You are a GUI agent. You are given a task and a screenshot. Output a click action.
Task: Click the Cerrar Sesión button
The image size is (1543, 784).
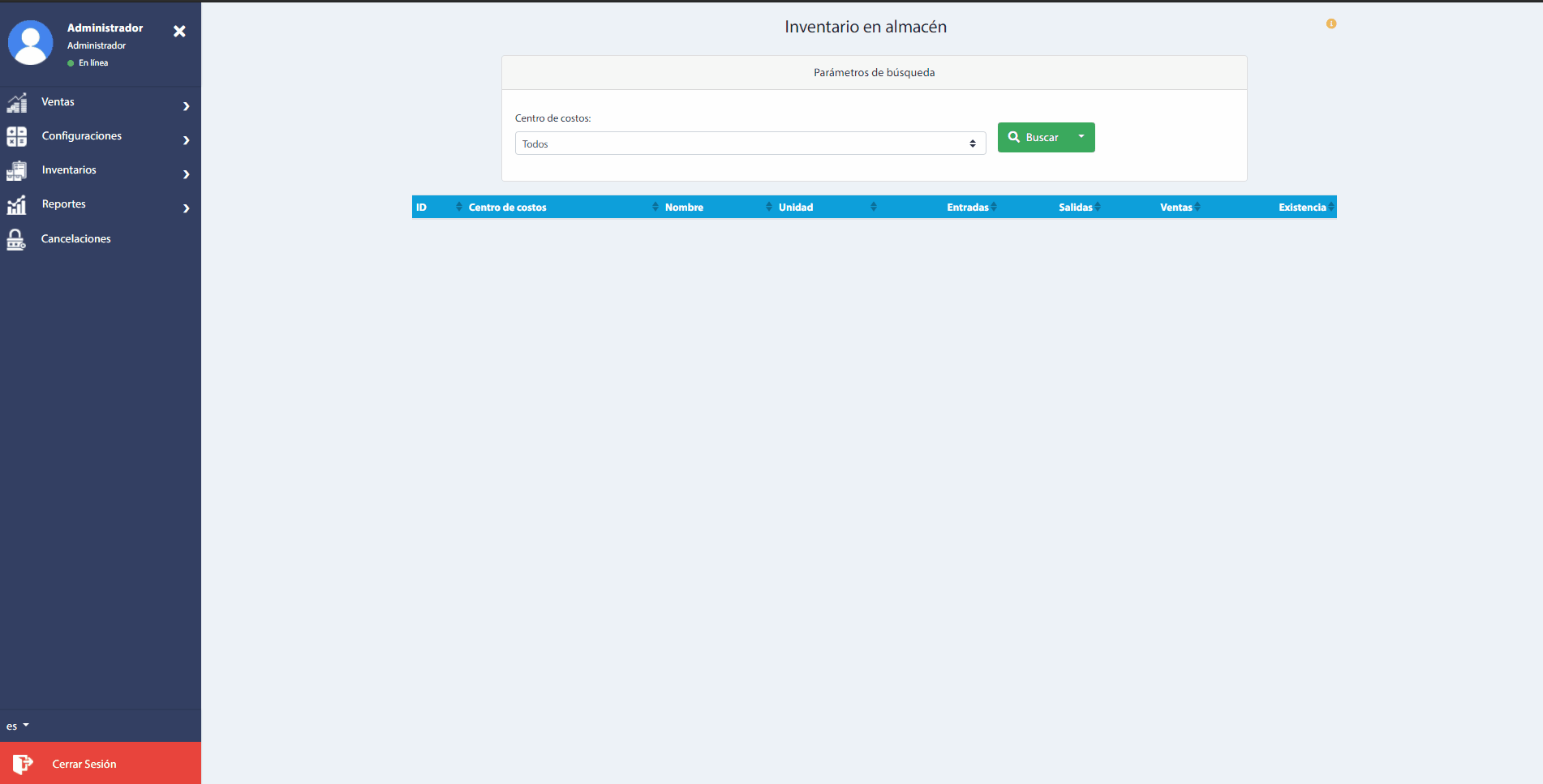point(84,764)
